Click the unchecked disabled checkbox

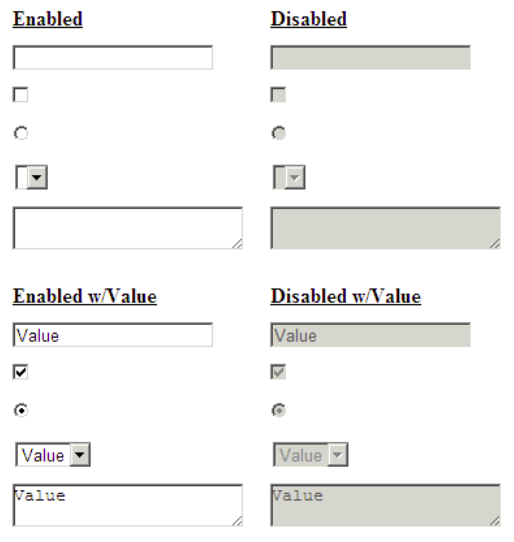coord(278,95)
